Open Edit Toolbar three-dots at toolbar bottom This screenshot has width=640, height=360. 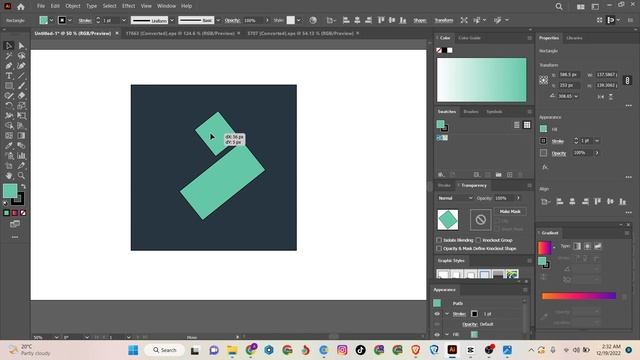(15, 237)
